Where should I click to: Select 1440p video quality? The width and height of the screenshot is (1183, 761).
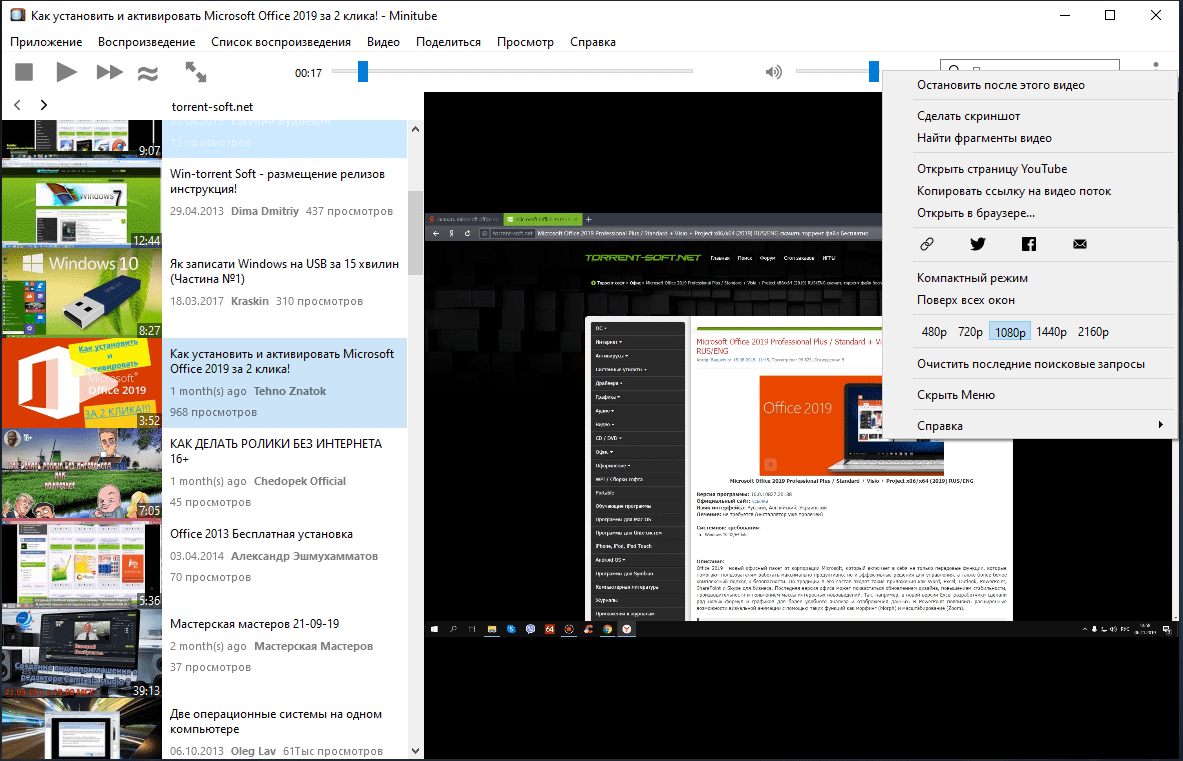1051,332
